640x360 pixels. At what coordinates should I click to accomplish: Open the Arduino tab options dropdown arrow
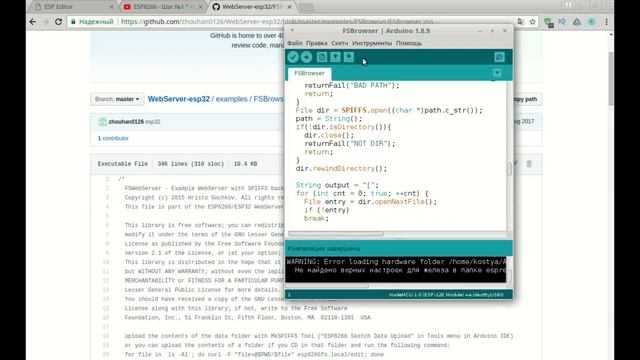pos(497,73)
